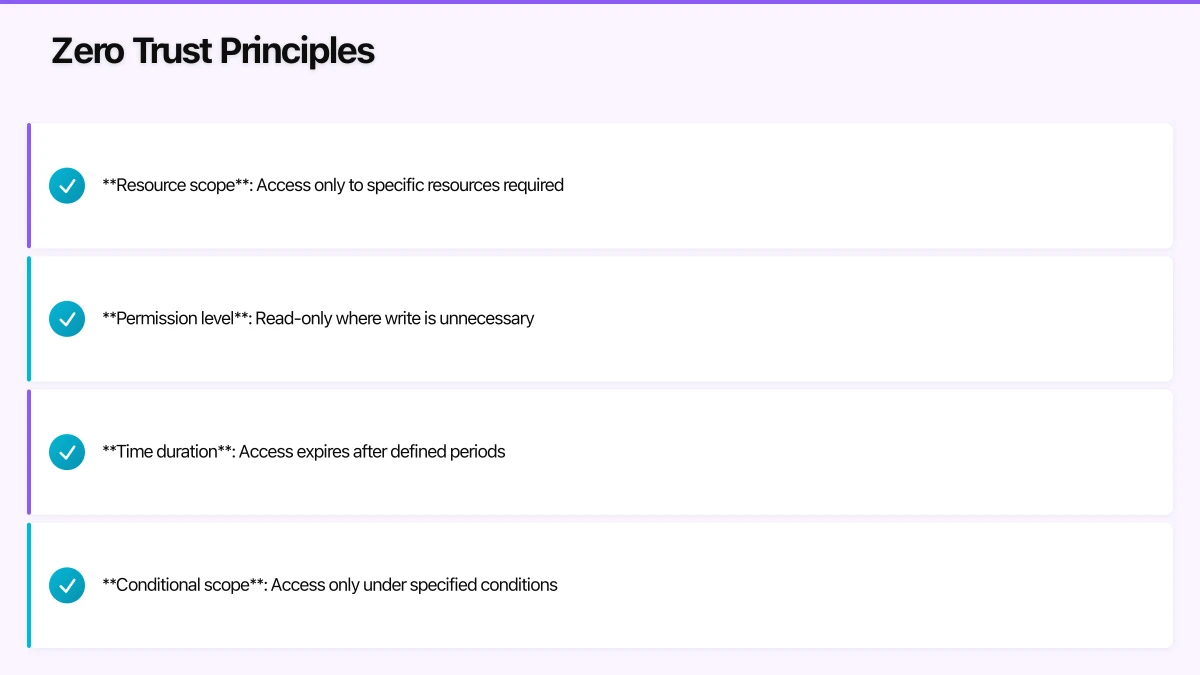Click the purple strip along the slide's top edge
The image size is (1200, 675).
pyautogui.click(x=600, y=2)
